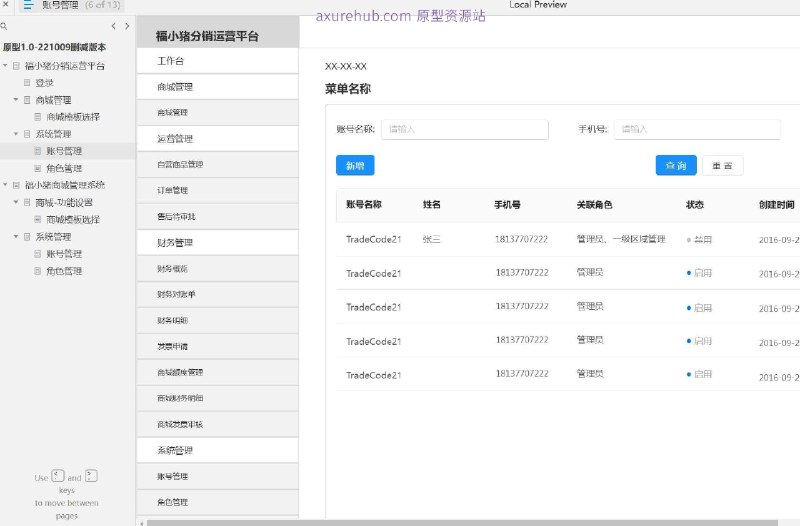Focus the 账号名称 search input field
This screenshot has width=800, height=526.
(465, 129)
